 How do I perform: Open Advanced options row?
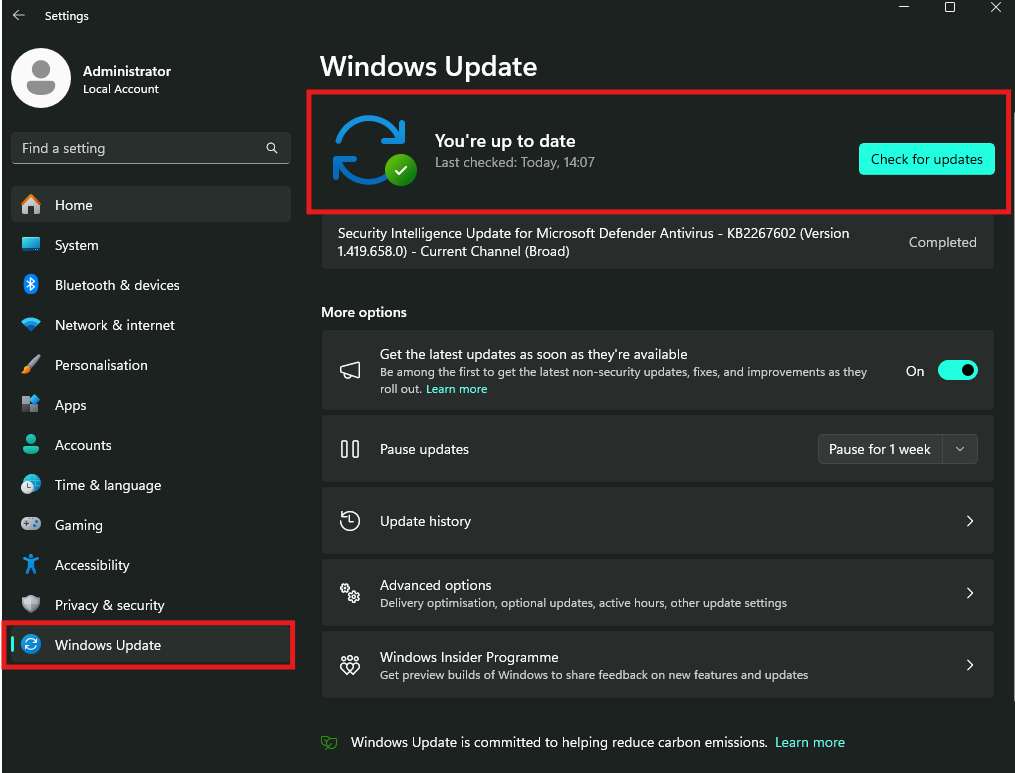(658, 593)
